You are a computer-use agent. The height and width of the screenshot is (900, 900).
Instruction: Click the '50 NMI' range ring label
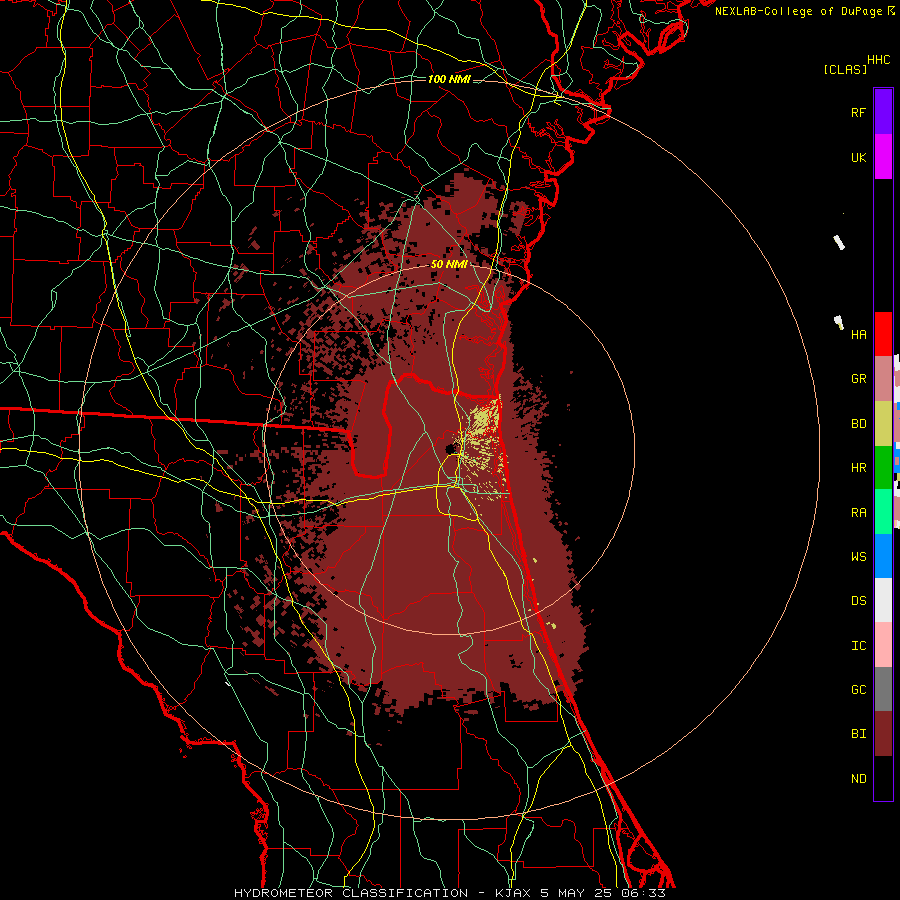tap(449, 264)
